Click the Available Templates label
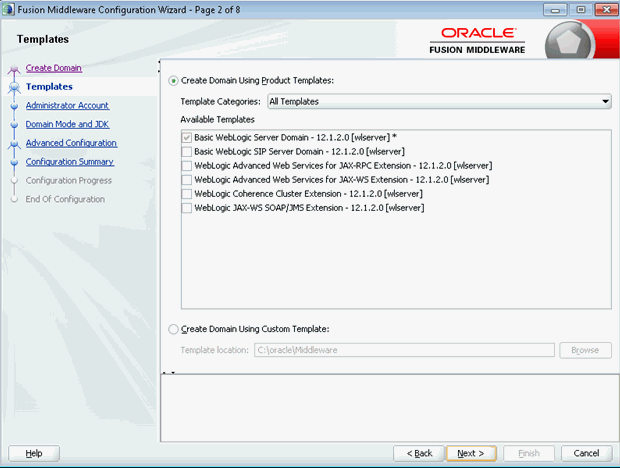 (217, 119)
